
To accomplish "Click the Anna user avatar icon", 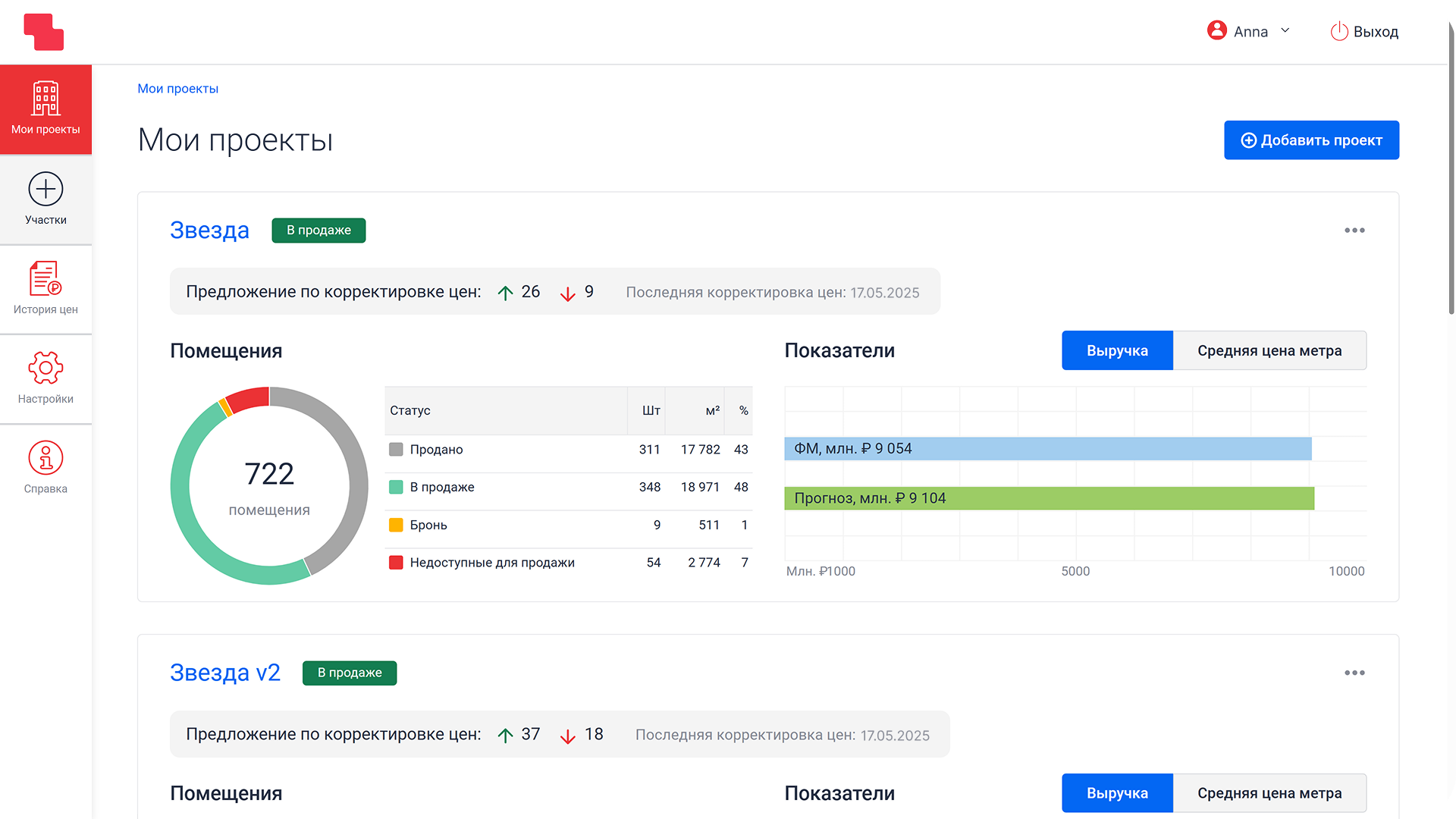I will pos(1216,30).
